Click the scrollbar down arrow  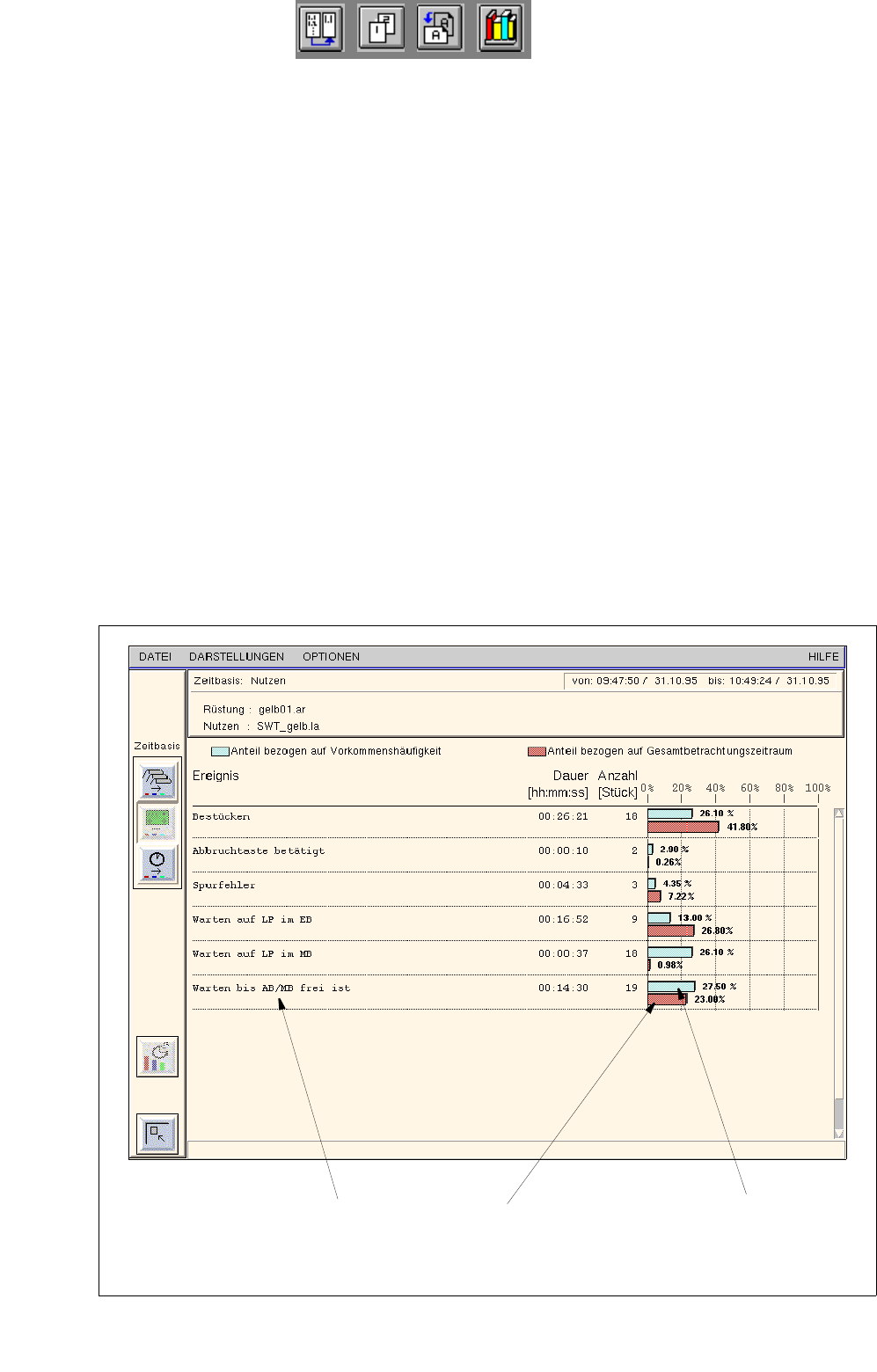pos(839,1134)
